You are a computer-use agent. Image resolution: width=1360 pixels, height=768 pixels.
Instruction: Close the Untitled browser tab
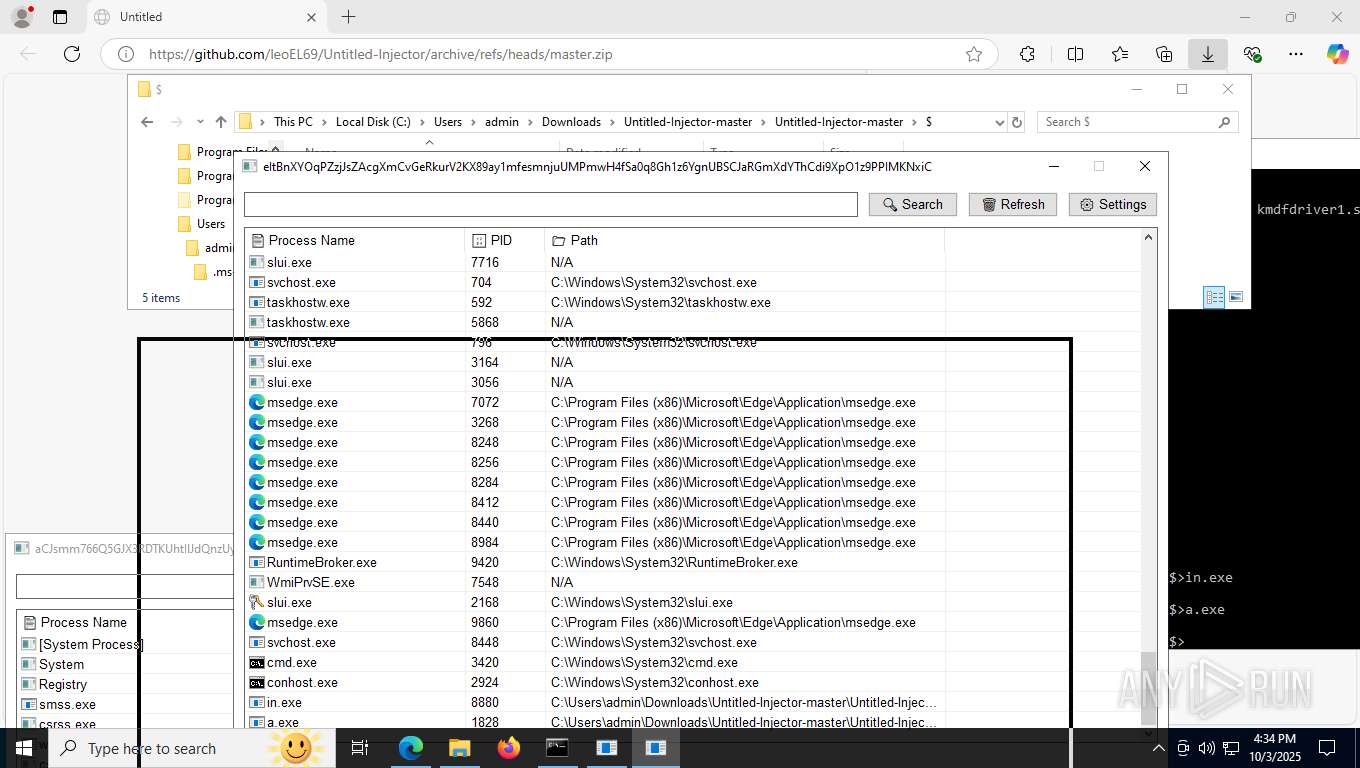(x=311, y=17)
